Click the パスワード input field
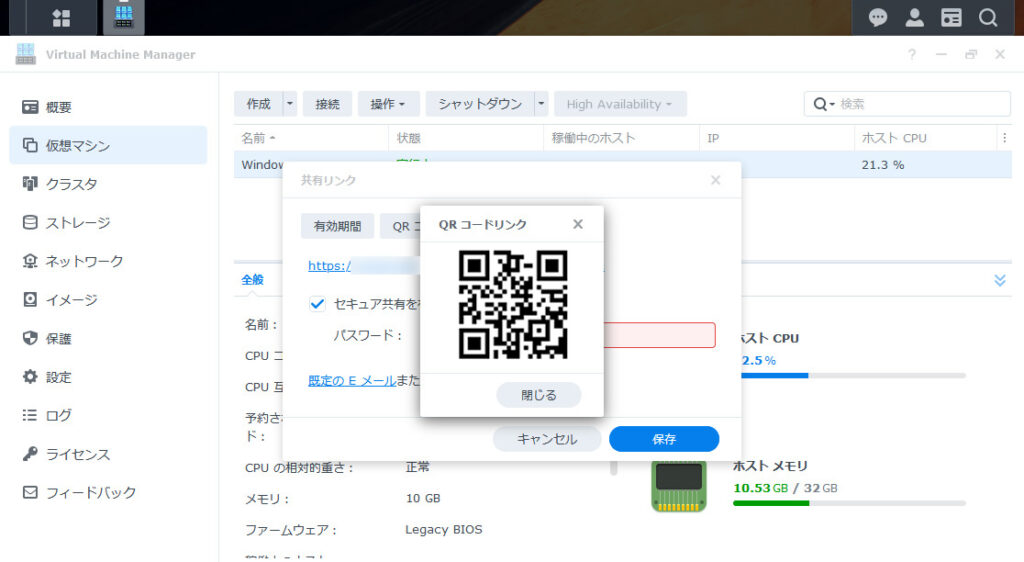This screenshot has height=562, width=1024. pos(660,335)
